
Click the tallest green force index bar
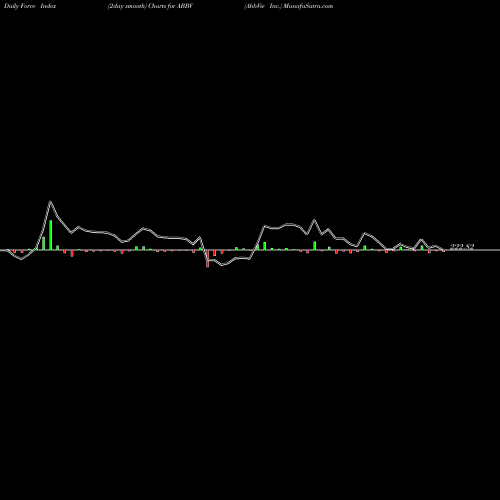click(x=51, y=235)
